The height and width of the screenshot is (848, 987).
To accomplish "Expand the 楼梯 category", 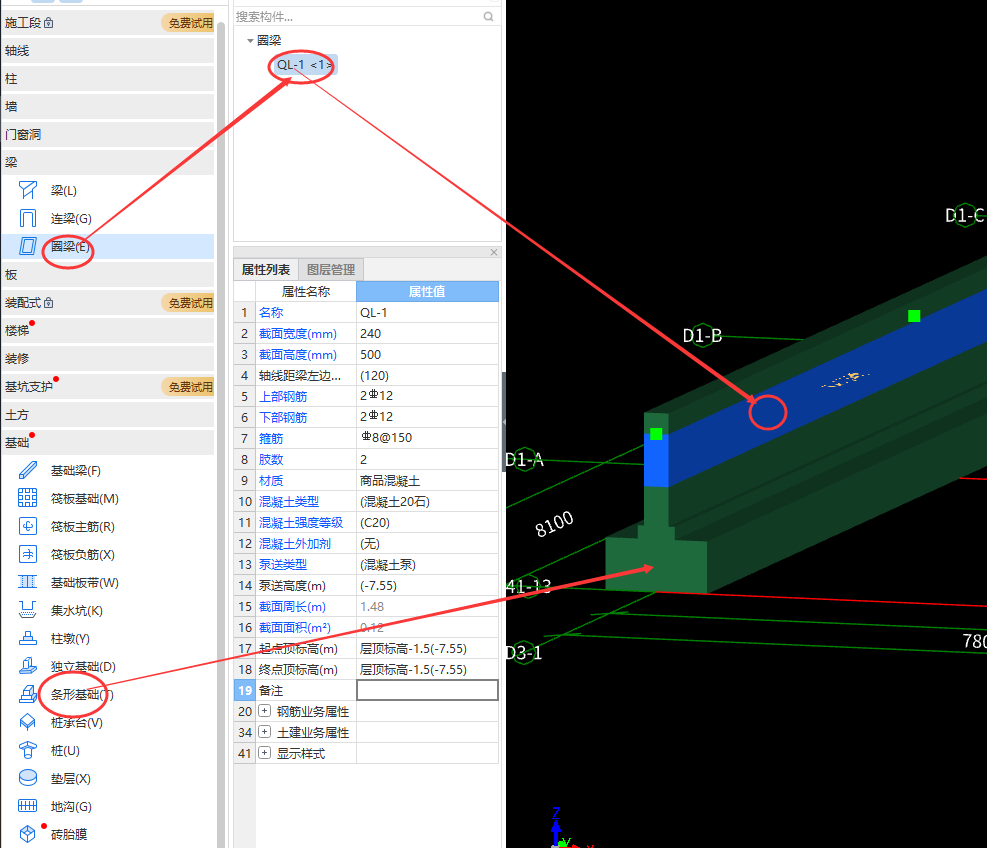I will 108,331.
